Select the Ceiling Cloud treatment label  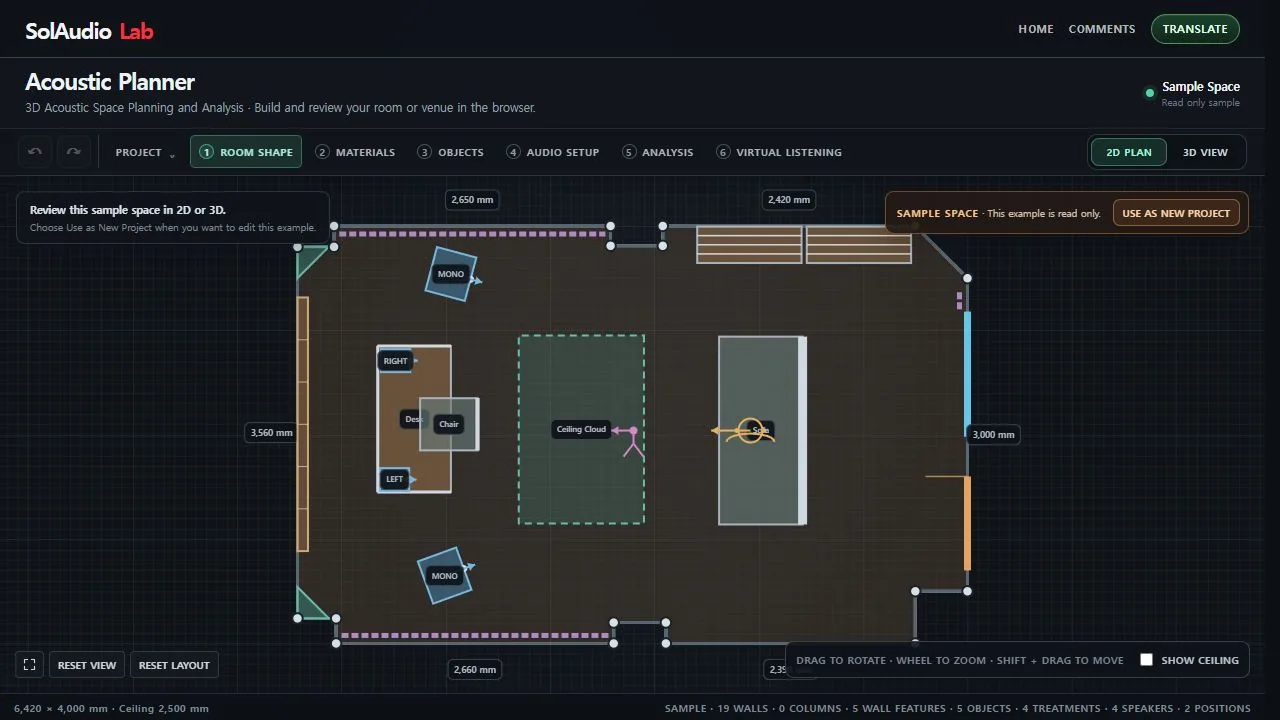[581, 429]
